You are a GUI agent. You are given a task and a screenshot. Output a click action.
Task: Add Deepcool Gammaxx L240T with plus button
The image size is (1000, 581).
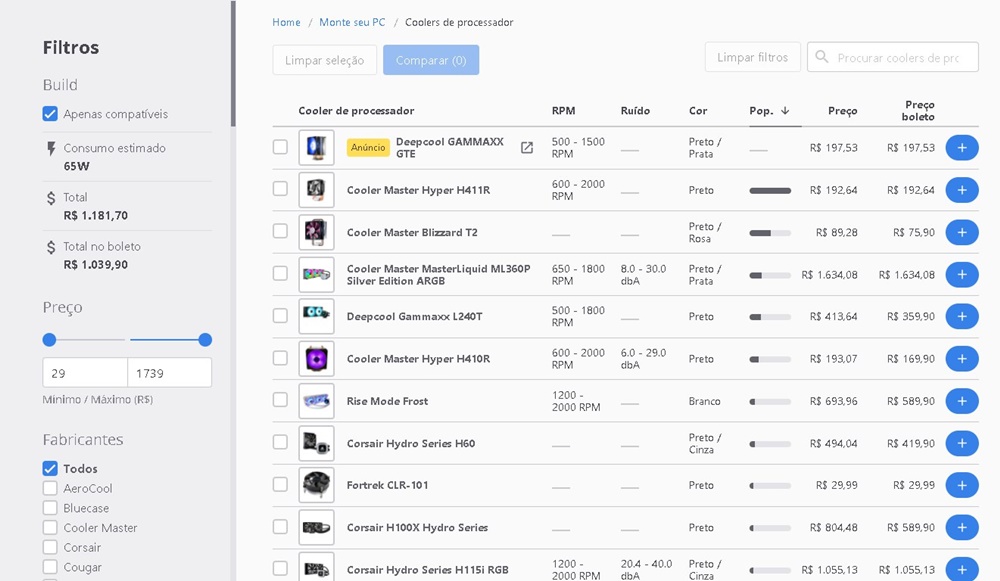click(x=962, y=316)
